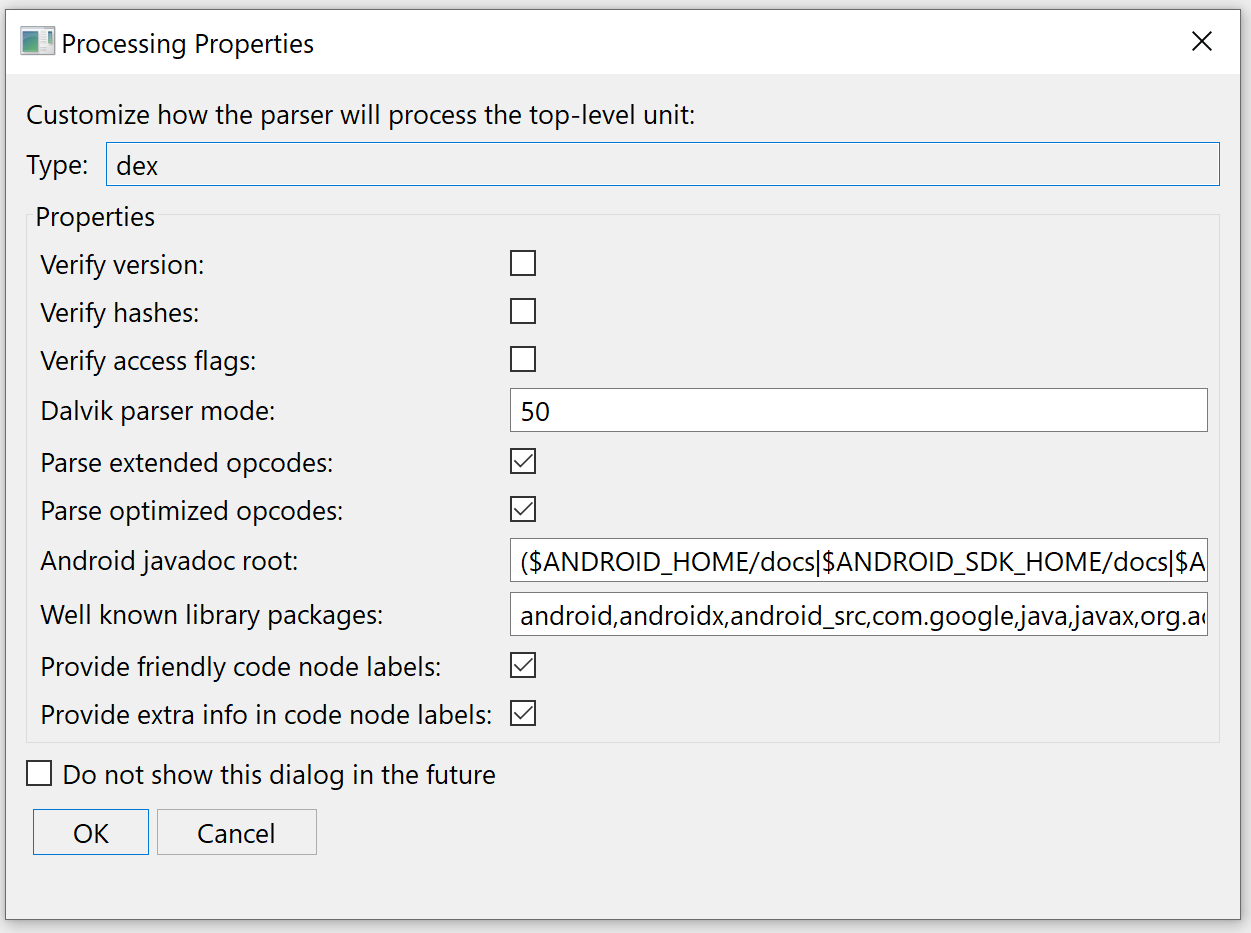Focus the Type field containing dex
This screenshot has height=933, width=1251.
coord(663,164)
